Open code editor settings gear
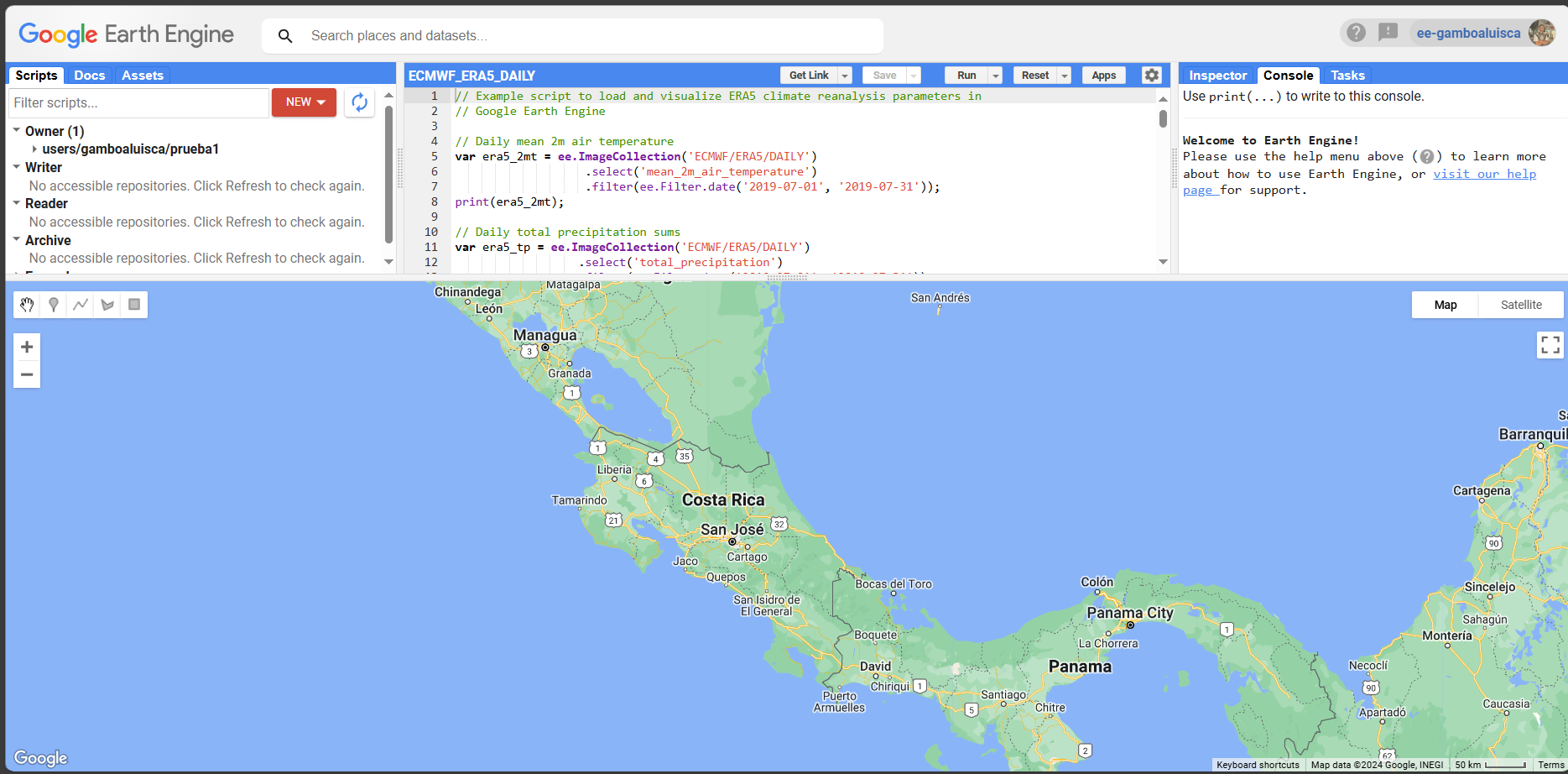Image resolution: width=1568 pixels, height=774 pixels. pos(1152,75)
